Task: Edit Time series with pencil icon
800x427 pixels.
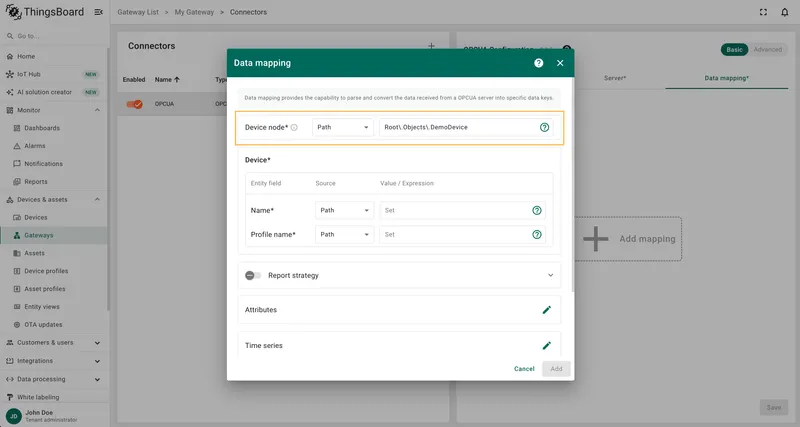Action: (x=546, y=345)
